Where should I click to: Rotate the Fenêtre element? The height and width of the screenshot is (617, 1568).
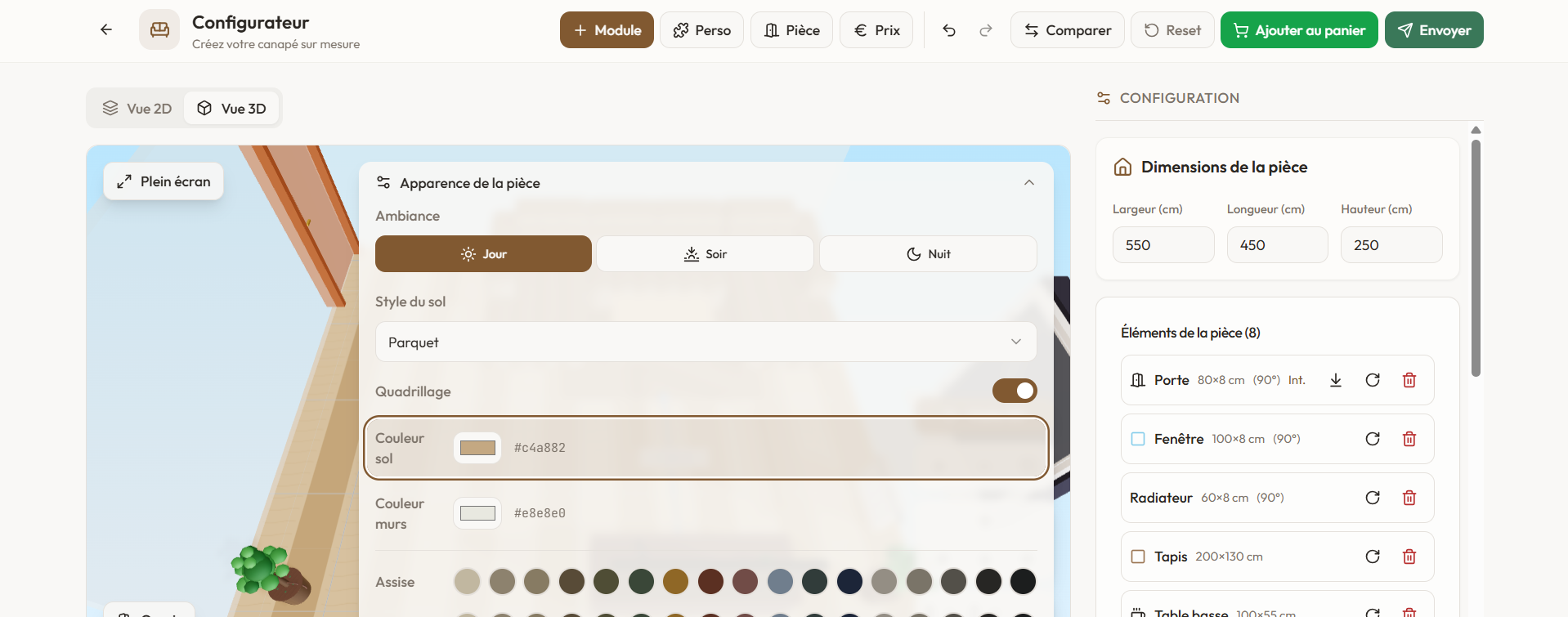coord(1373,439)
